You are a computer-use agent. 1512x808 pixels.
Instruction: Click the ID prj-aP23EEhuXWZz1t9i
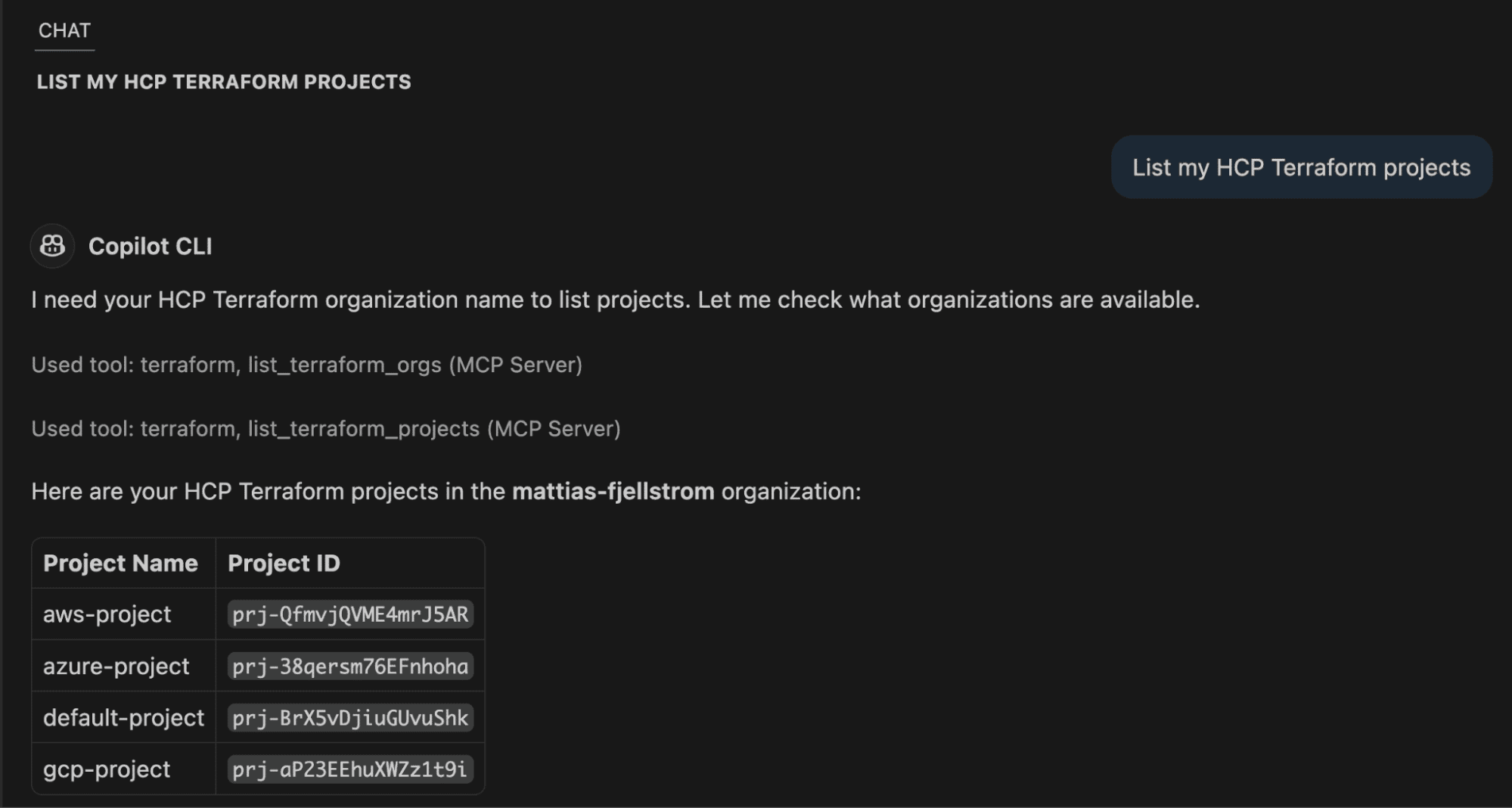pyautogui.click(x=350, y=769)
